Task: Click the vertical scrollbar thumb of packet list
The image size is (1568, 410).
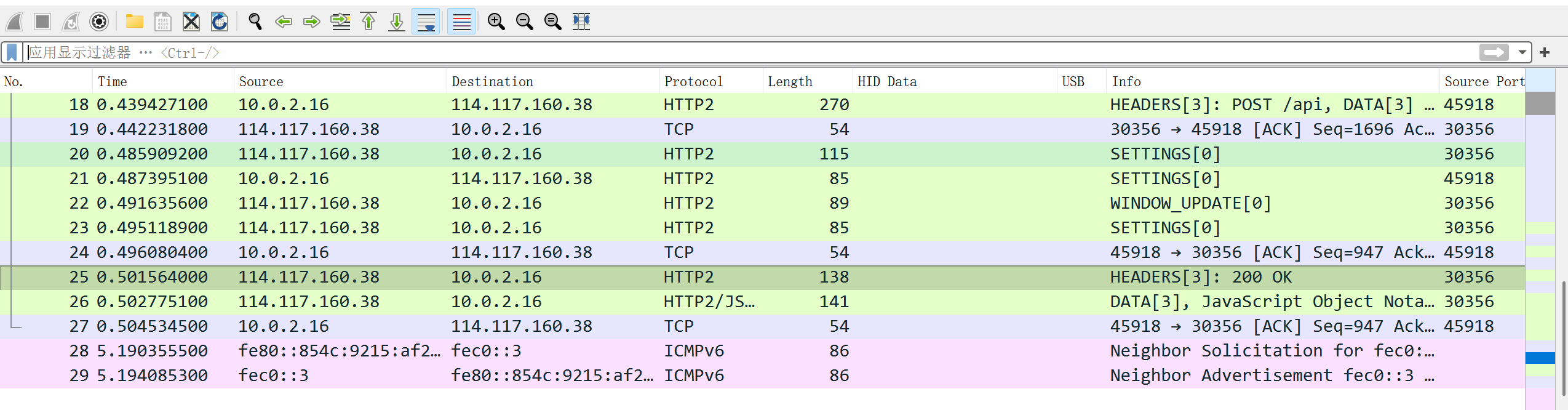Action: 1563,337
